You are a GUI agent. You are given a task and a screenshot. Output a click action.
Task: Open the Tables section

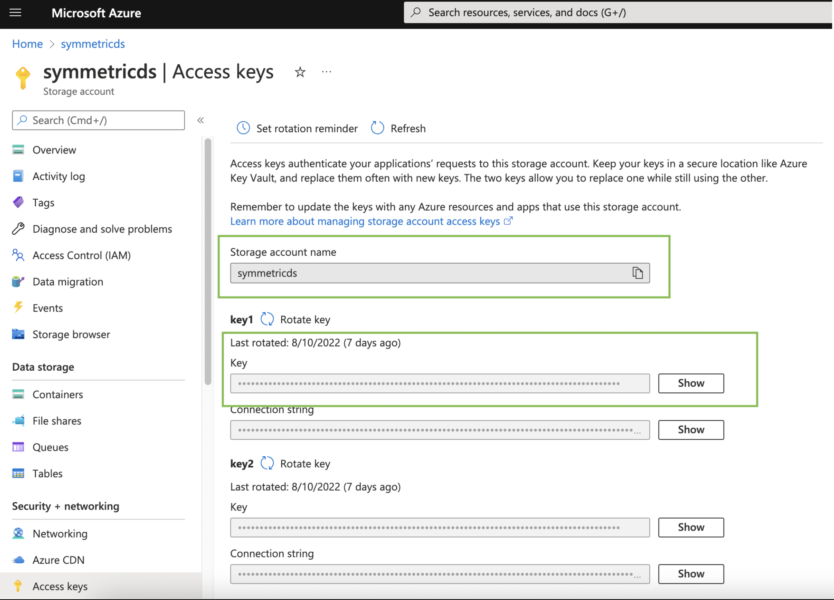coord(50,473)
